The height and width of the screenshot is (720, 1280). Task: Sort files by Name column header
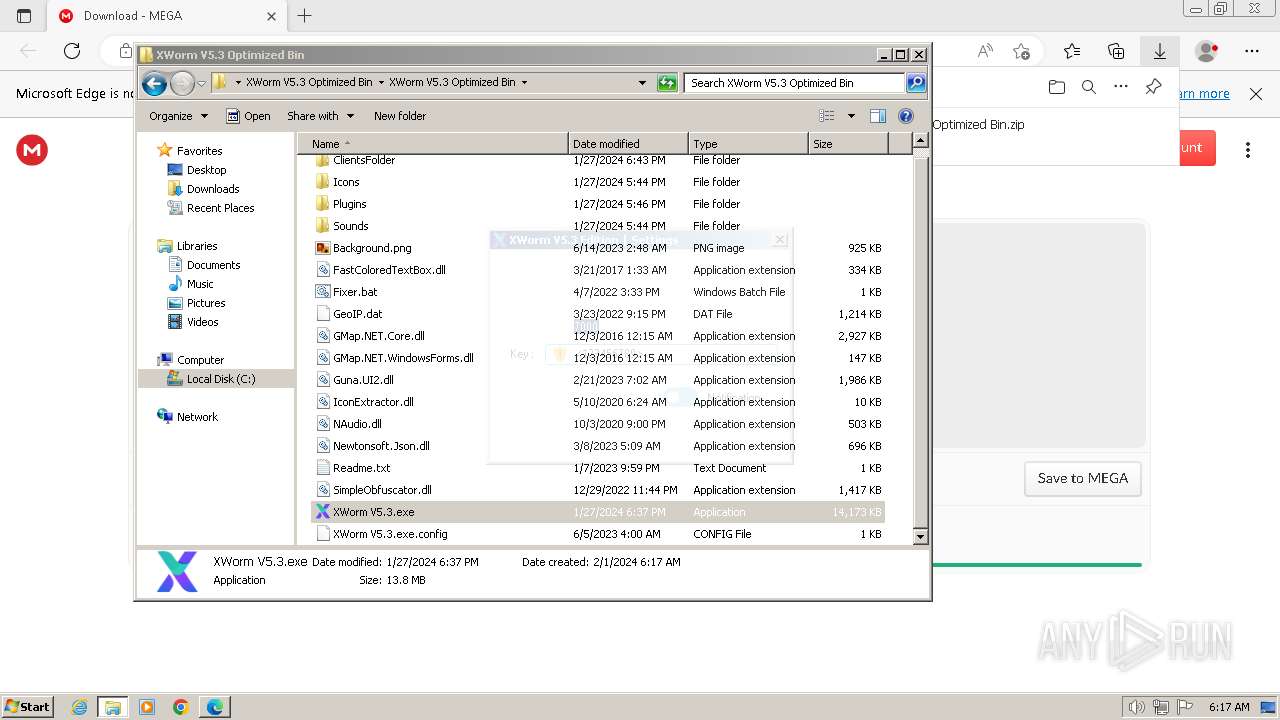click(x=433, y=144)
